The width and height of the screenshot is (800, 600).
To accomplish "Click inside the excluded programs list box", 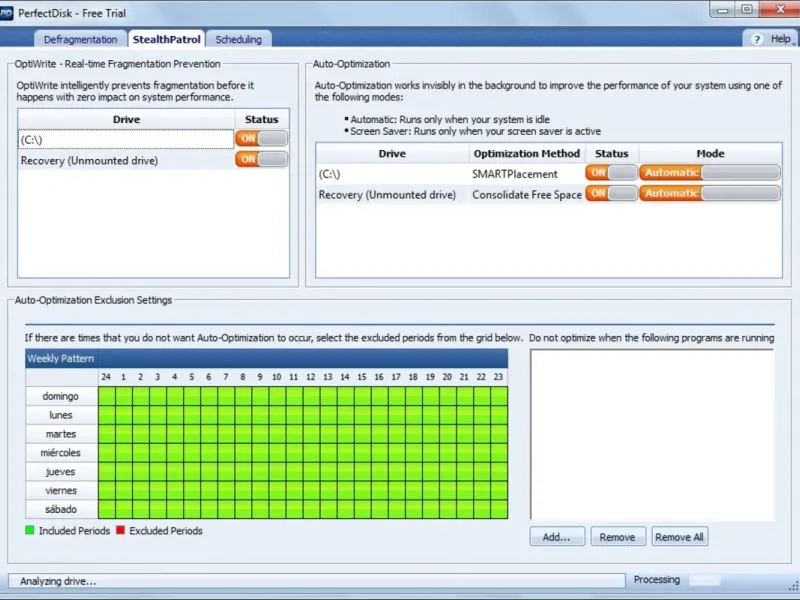I will click(652, 435).
